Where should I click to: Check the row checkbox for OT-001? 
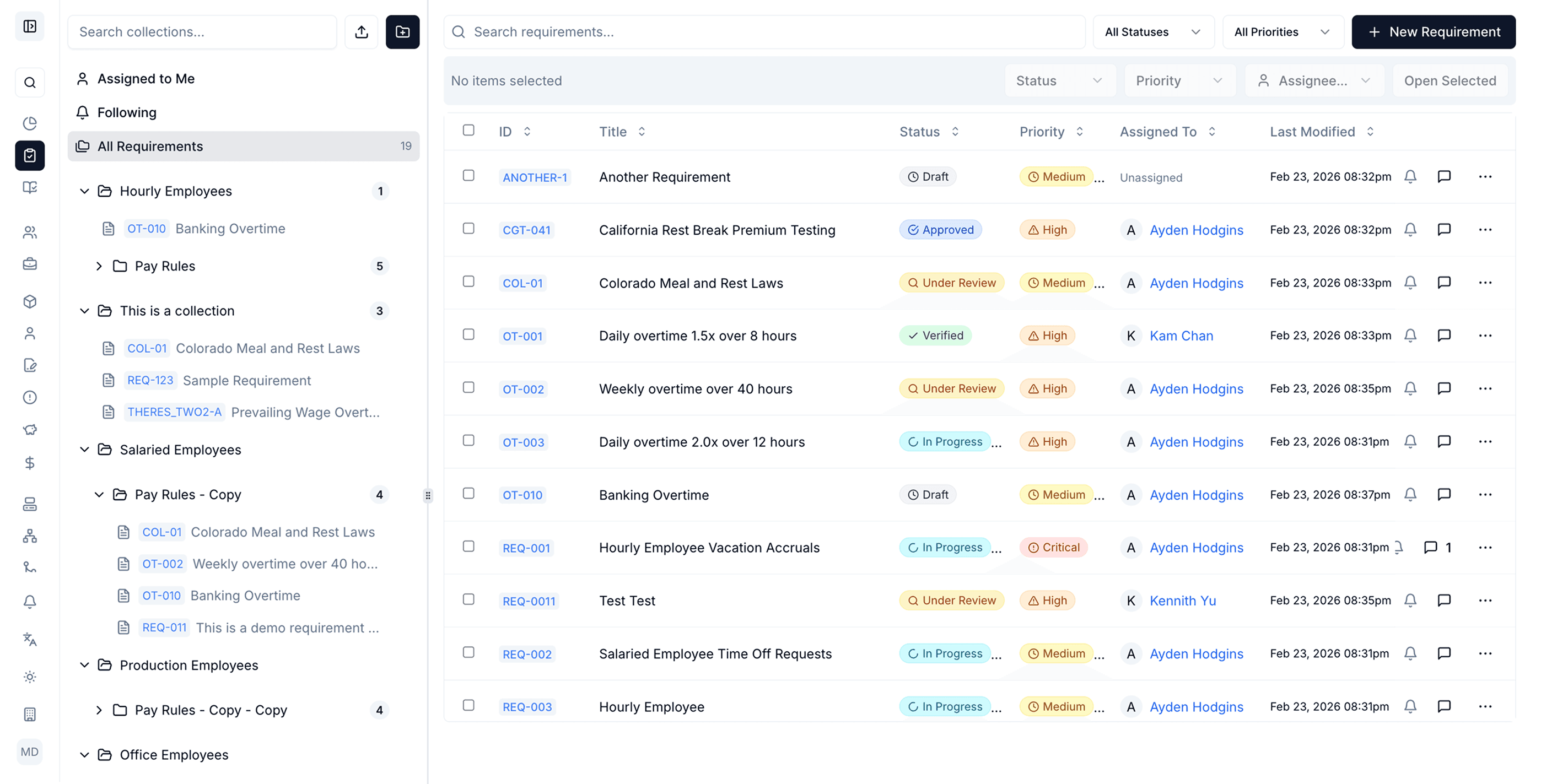pos(468,335)
